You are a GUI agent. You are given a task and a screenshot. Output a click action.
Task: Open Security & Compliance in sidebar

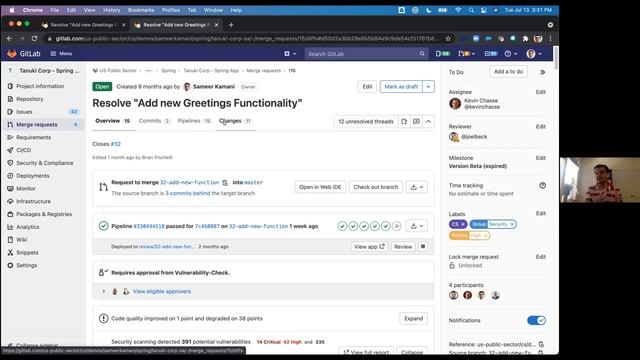pos(44,163)
